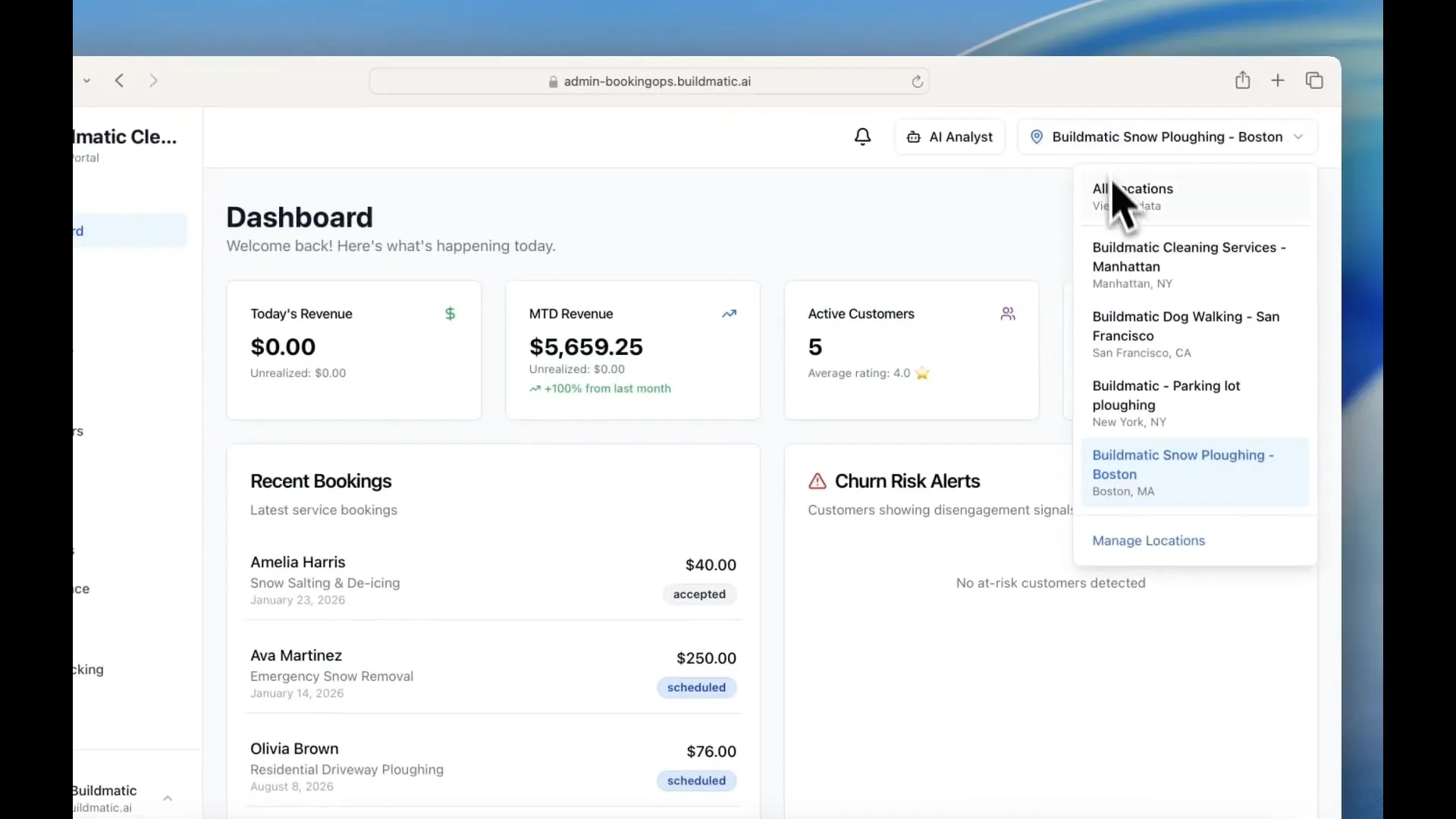
Task: Click the location pin icon in location selector
Action: pyautogui.click(x=1037, y=137)
